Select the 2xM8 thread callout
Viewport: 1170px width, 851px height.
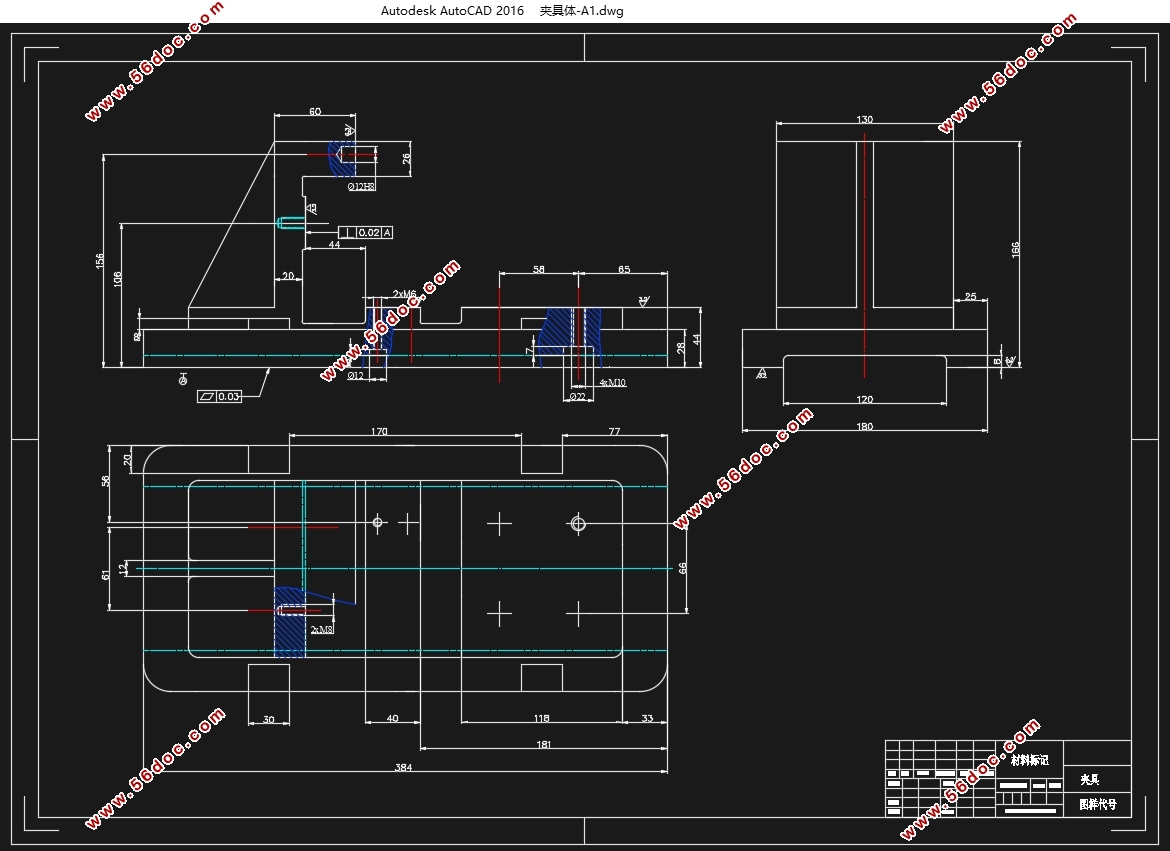coord(322,630)
